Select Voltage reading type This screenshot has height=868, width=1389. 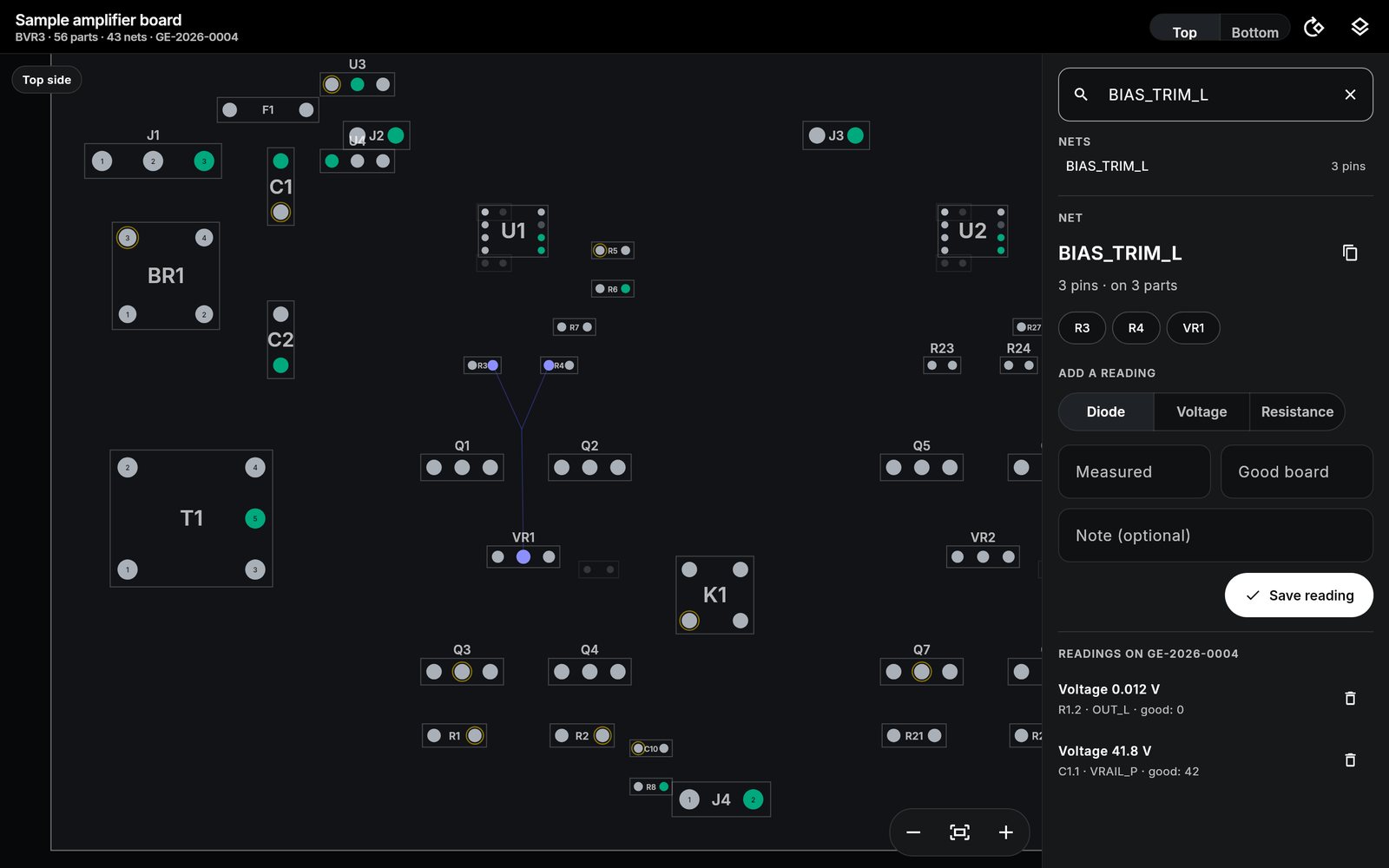[1201, 411]
